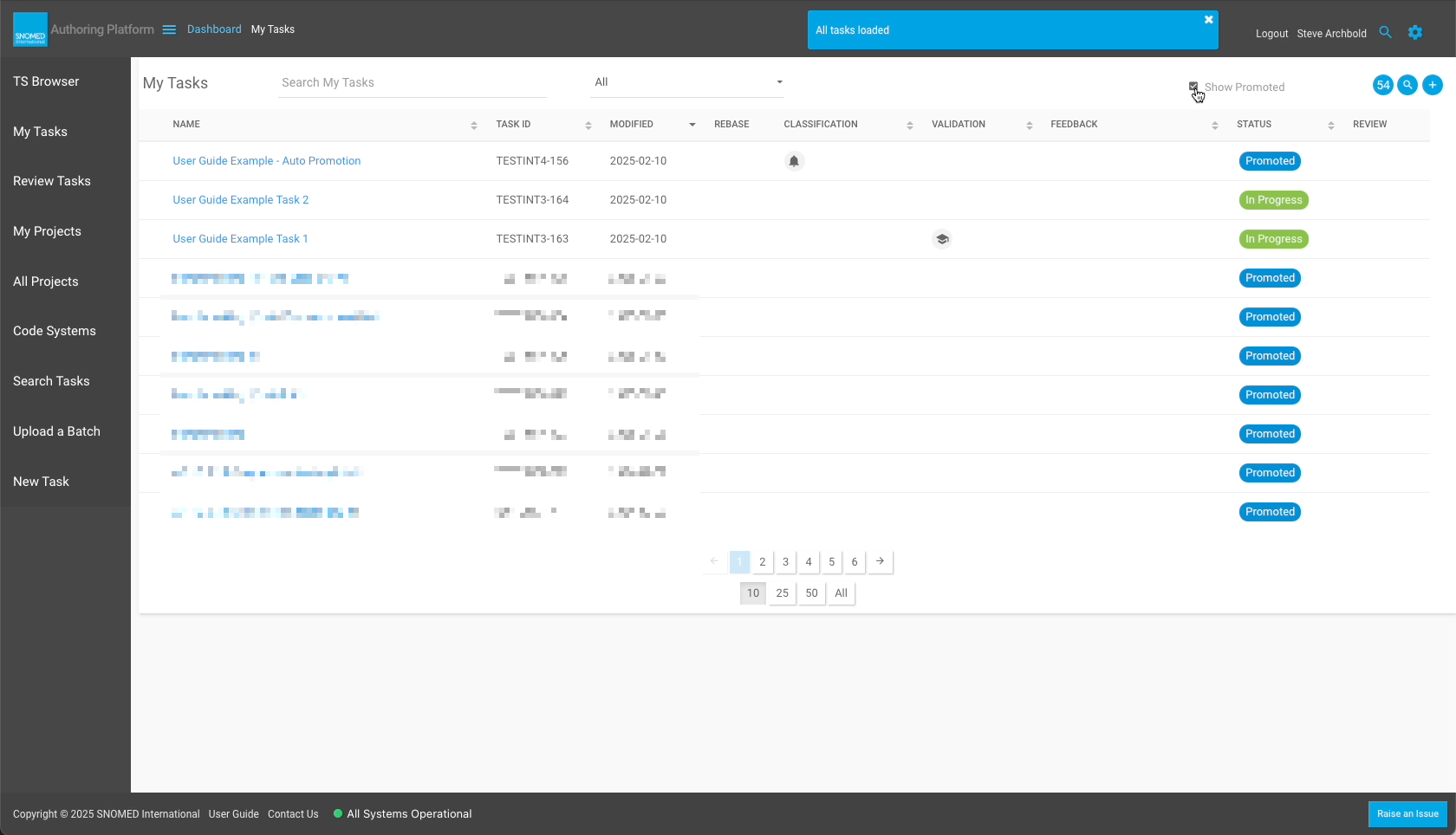Click the Steve Archbold user name

[x=1331, y=34]
